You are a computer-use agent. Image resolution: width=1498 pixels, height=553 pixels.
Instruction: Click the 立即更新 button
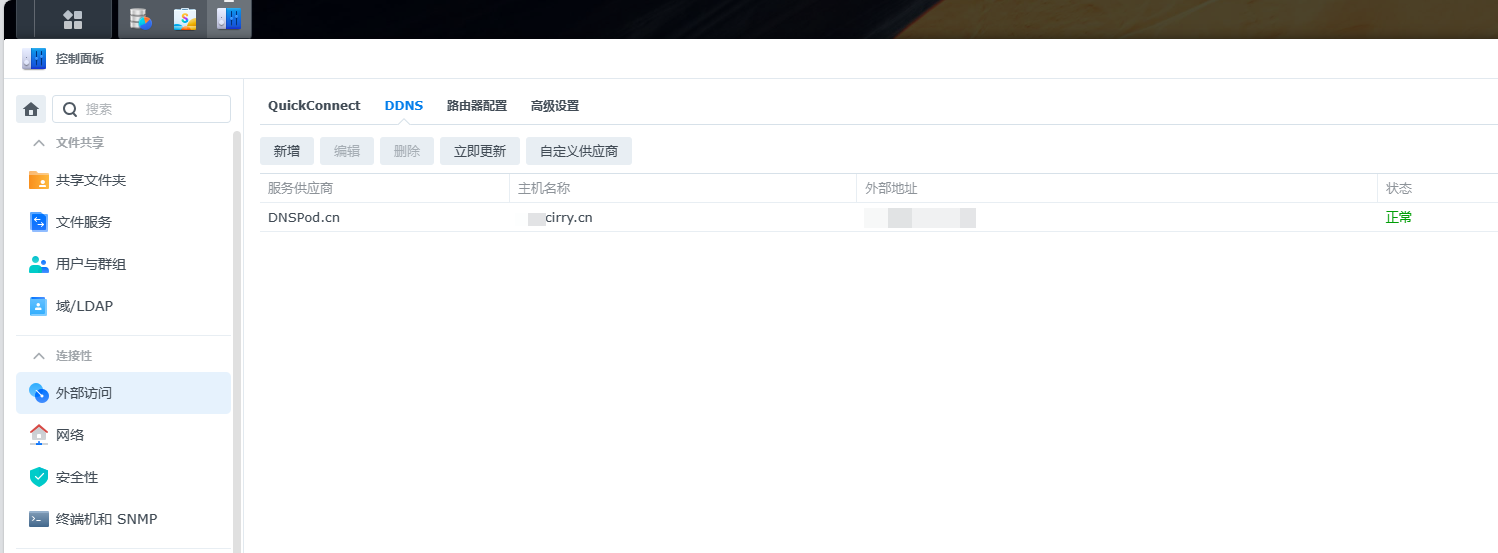[x=480, y=151]
